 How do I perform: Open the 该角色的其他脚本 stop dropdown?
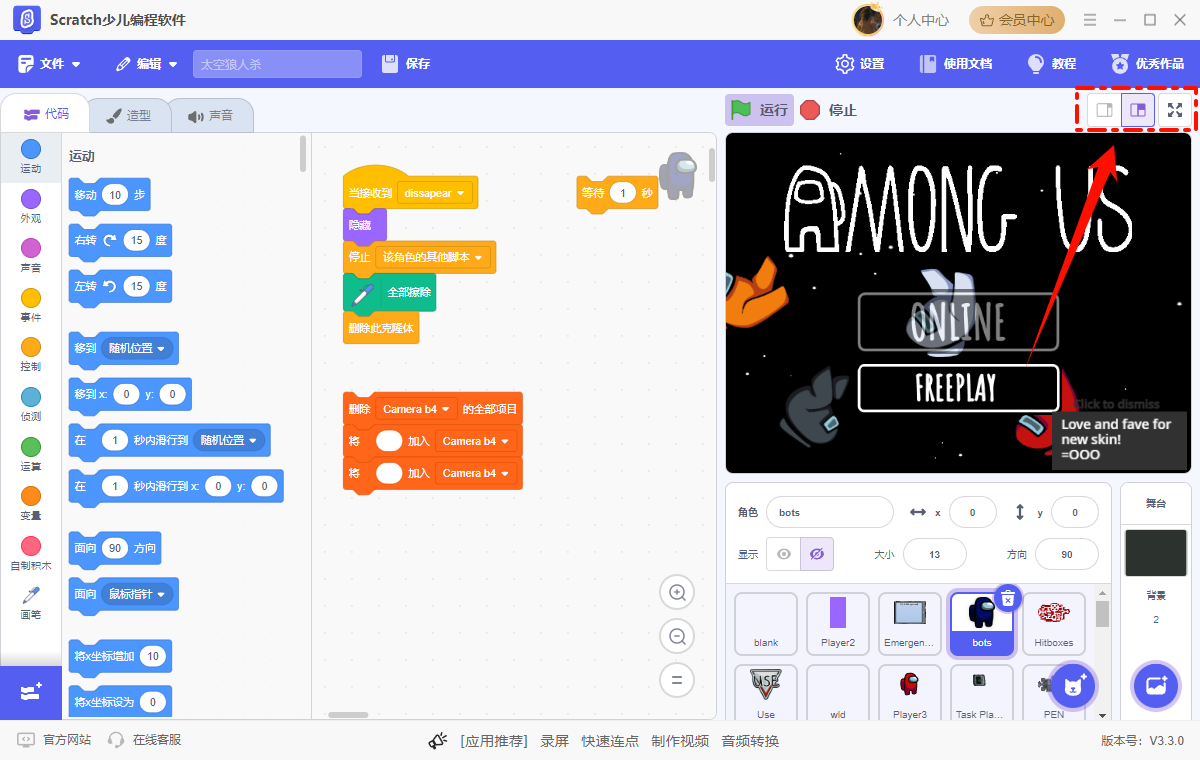[432, 257]
